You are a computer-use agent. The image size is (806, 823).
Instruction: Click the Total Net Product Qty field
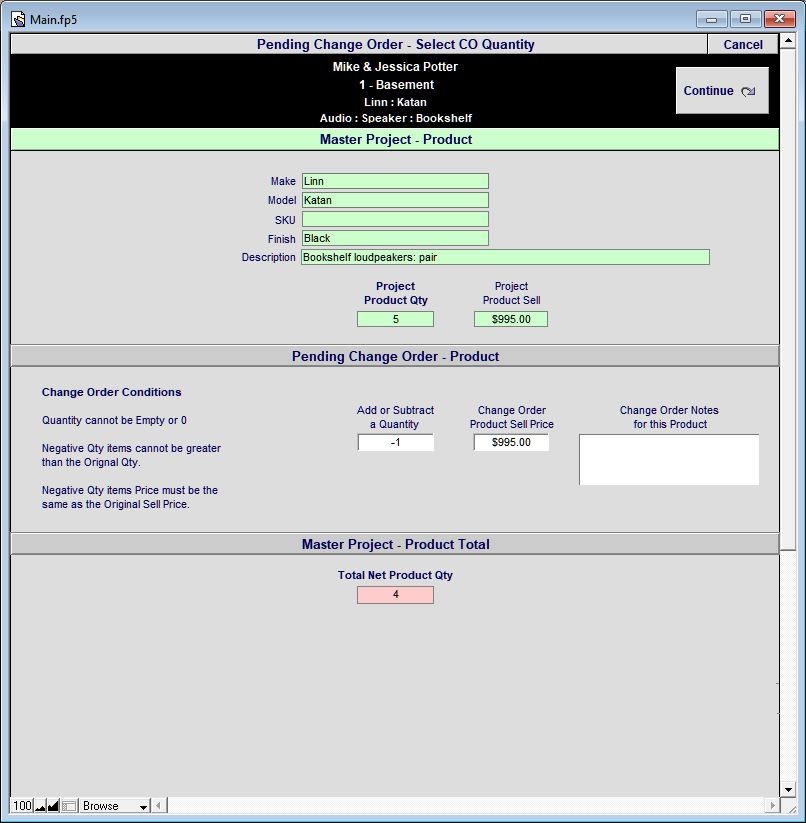[396, 595]
